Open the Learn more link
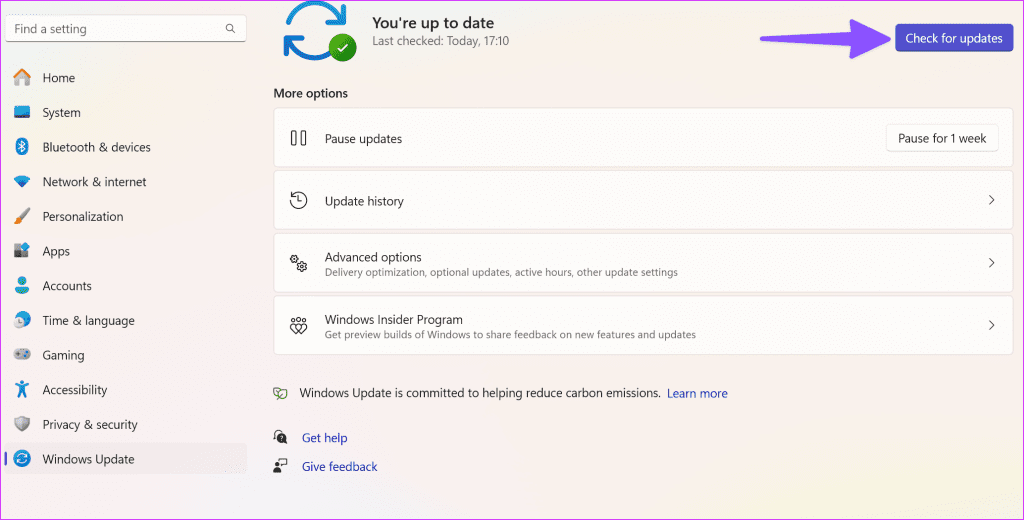This screenshot has width=1024, height=520. point(697,393)
